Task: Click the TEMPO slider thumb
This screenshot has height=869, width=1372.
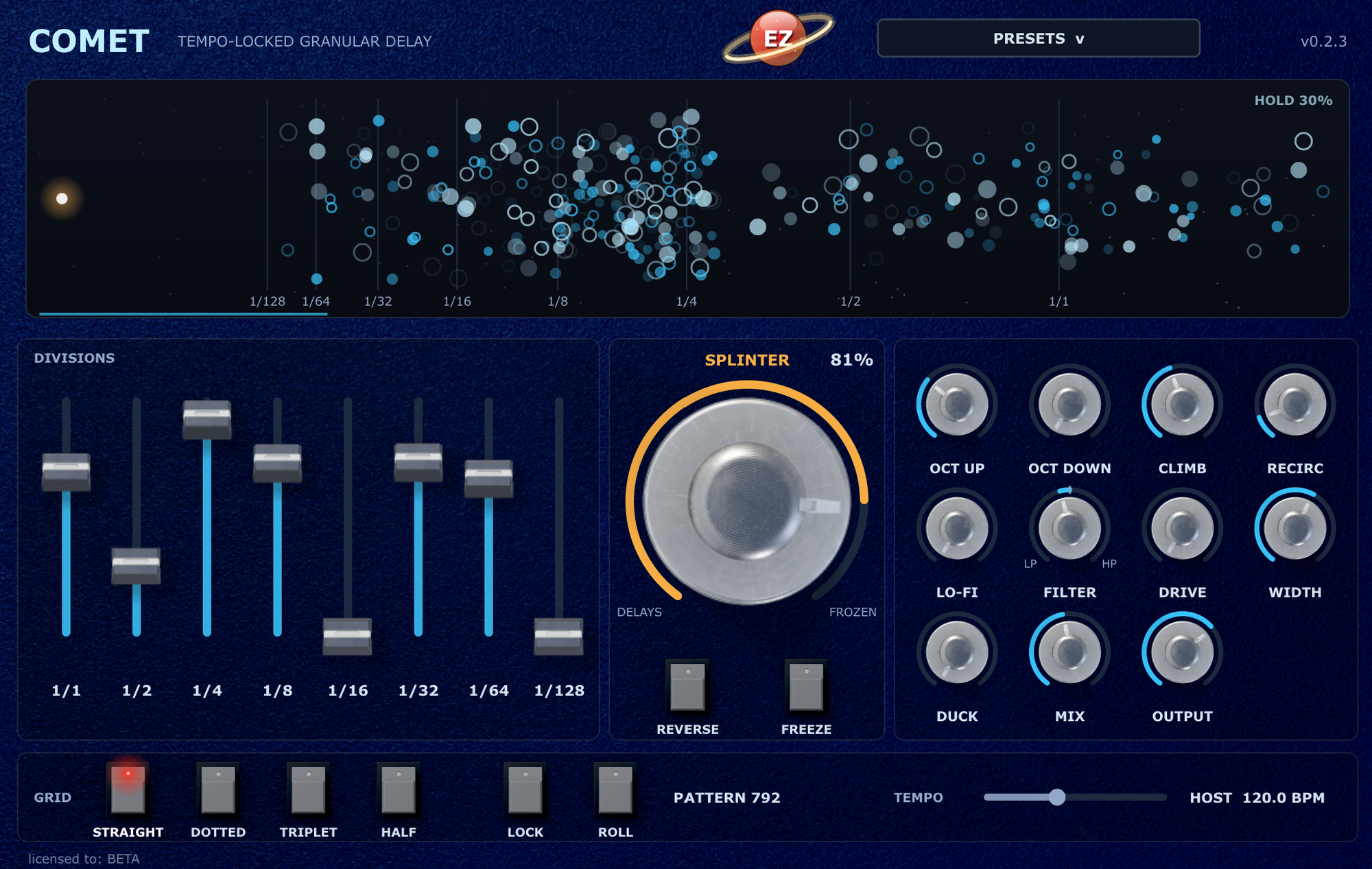Action: click(x=1057, y=797)
